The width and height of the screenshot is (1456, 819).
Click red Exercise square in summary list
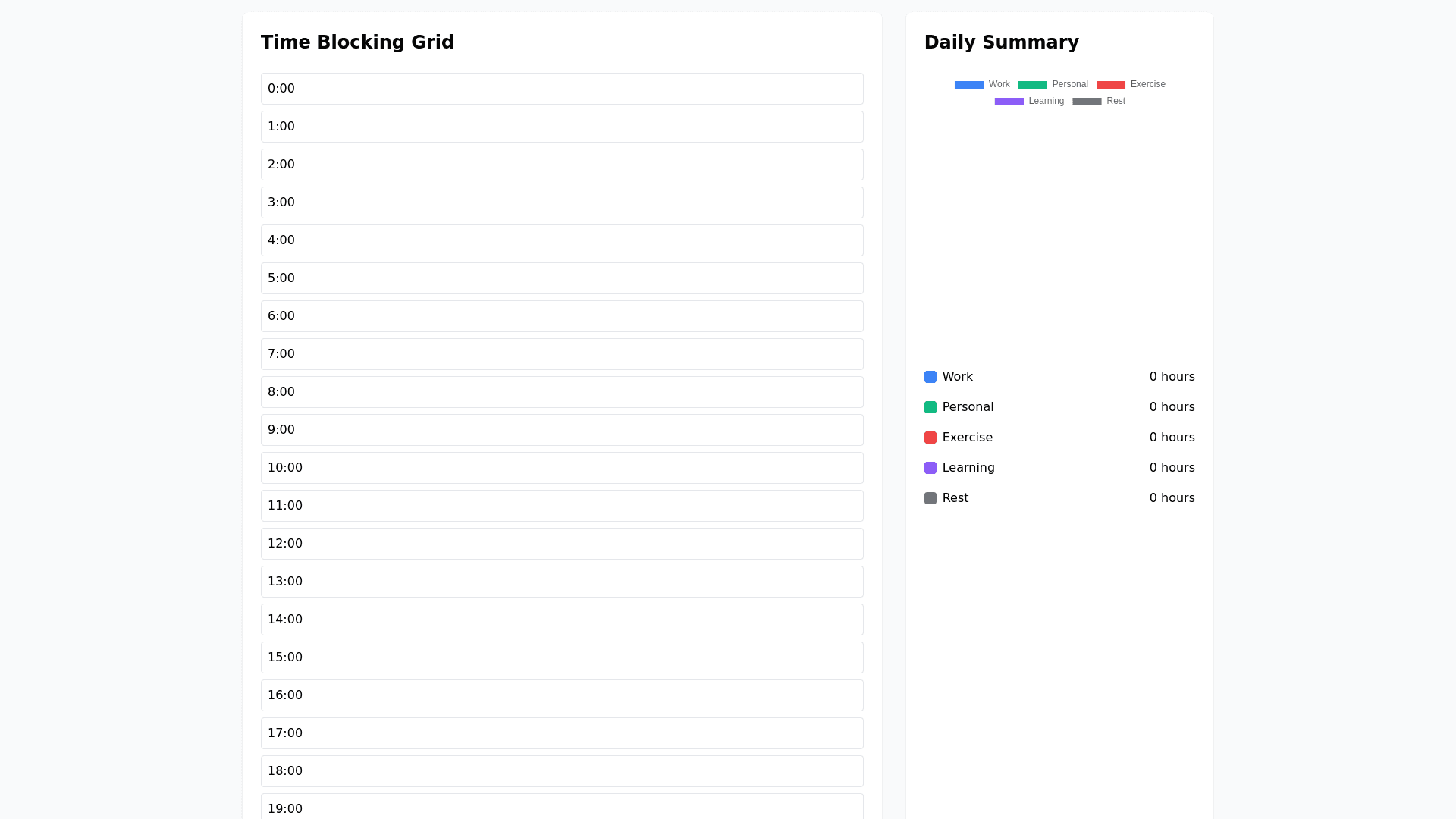tap(930, 438)
